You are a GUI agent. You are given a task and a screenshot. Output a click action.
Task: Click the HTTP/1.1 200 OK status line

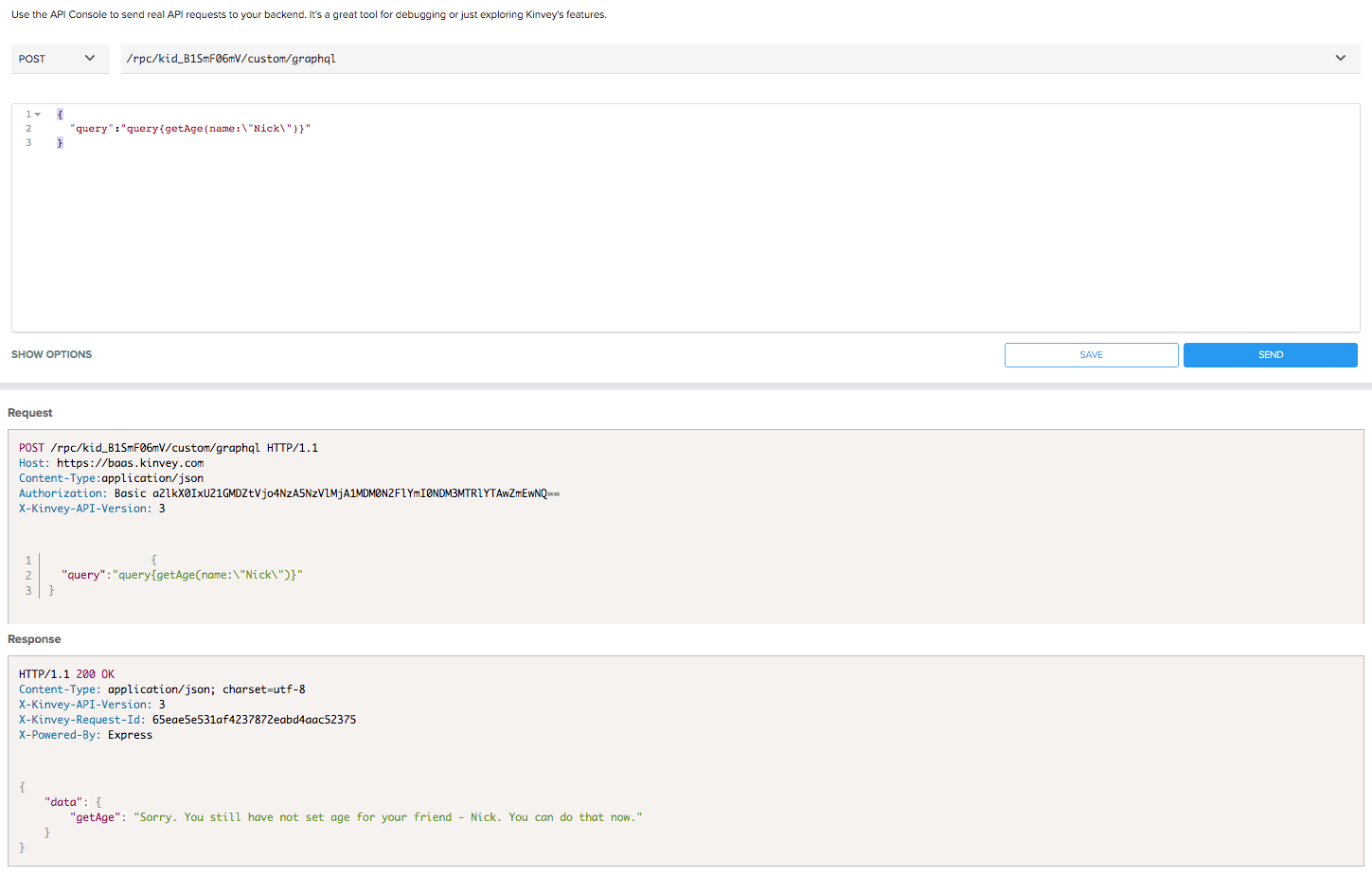click(66, 674)
